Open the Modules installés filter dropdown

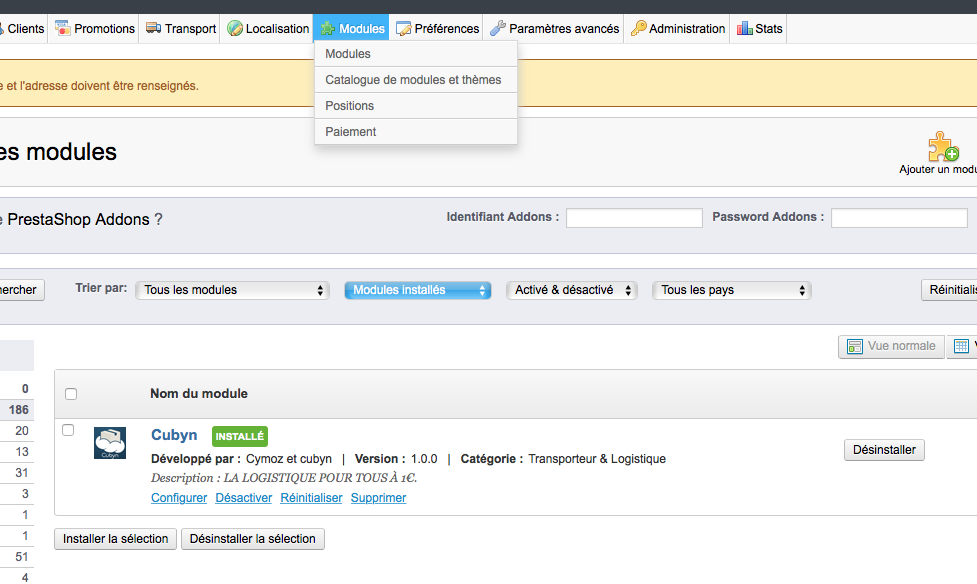tap(418, 290)
